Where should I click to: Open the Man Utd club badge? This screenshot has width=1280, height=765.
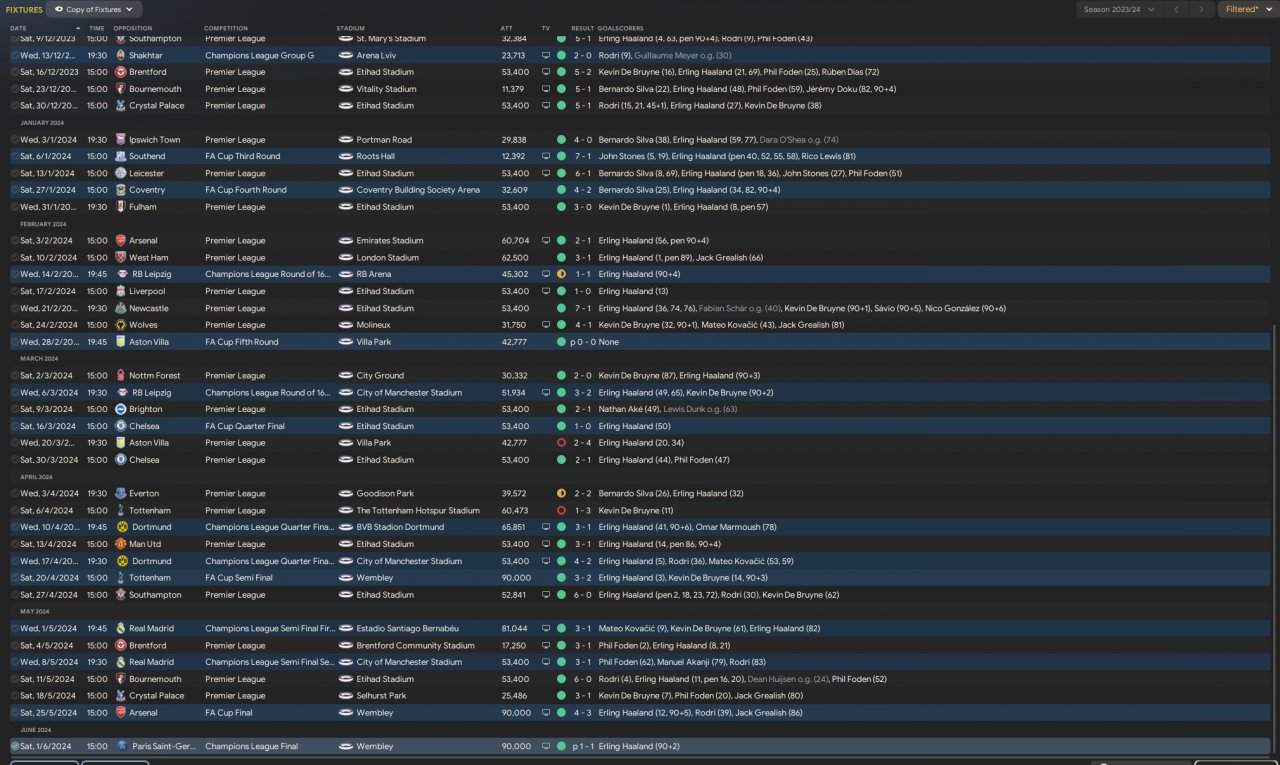(x=120, y=544)
